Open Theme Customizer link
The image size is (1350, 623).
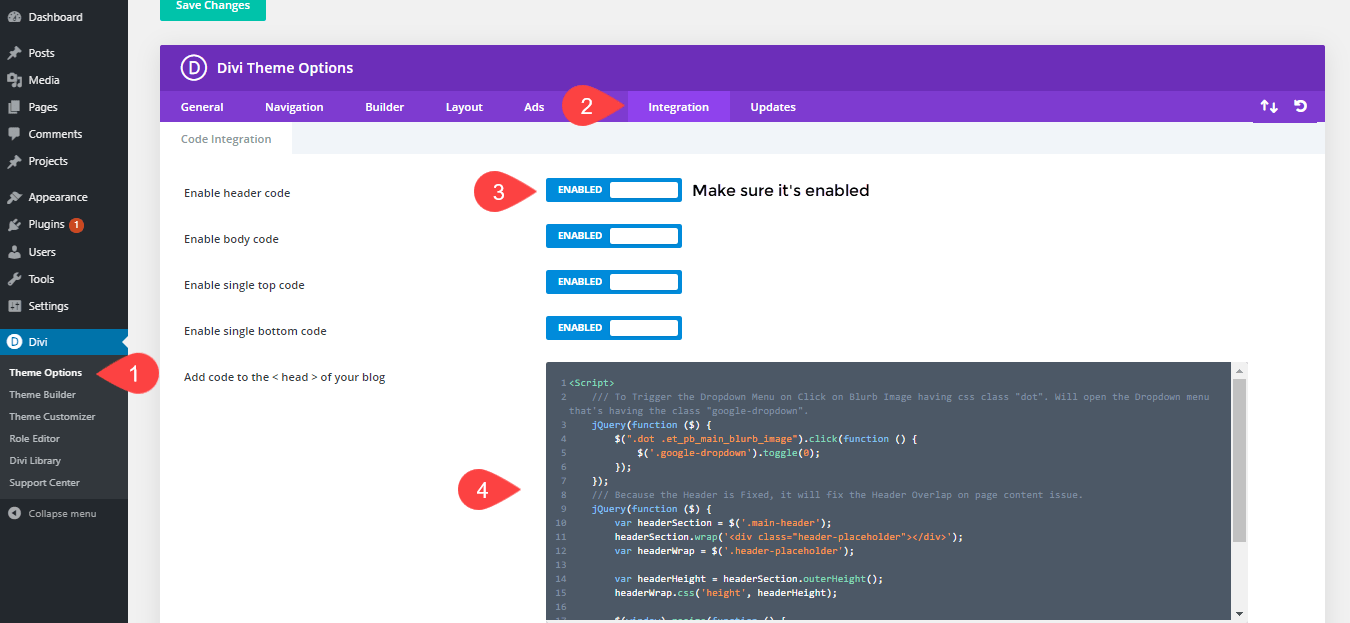[x=52, y=417]
